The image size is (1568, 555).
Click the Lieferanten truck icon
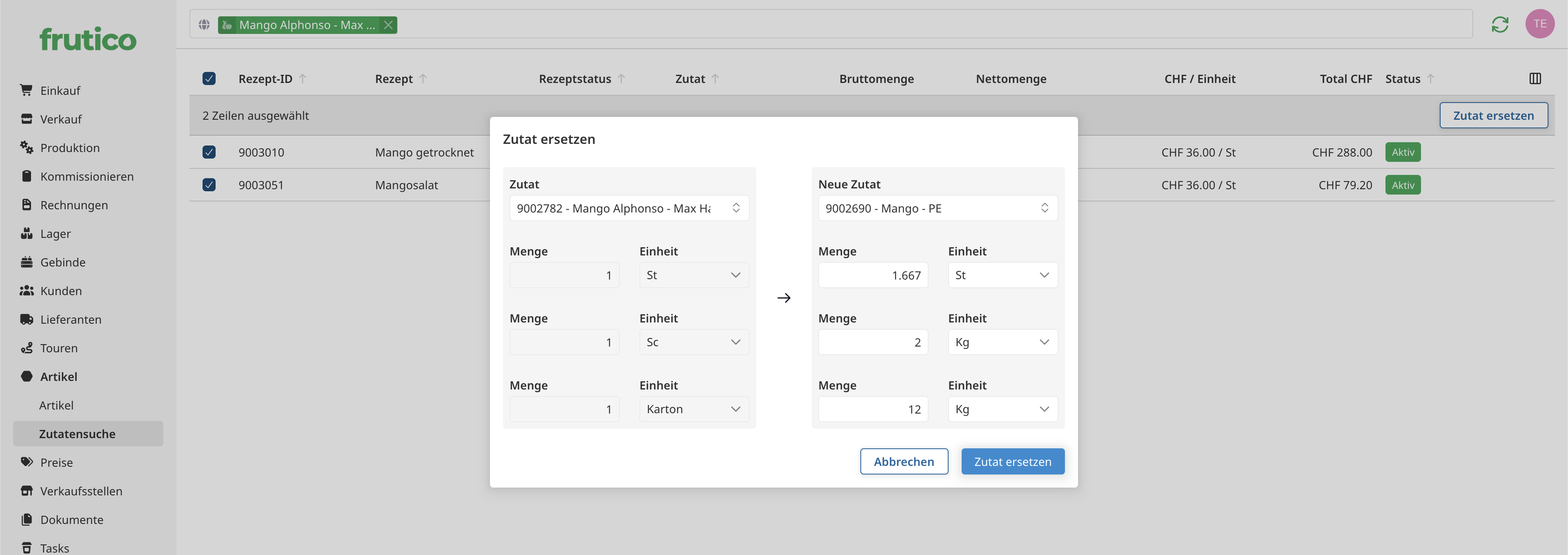(26, 319)
